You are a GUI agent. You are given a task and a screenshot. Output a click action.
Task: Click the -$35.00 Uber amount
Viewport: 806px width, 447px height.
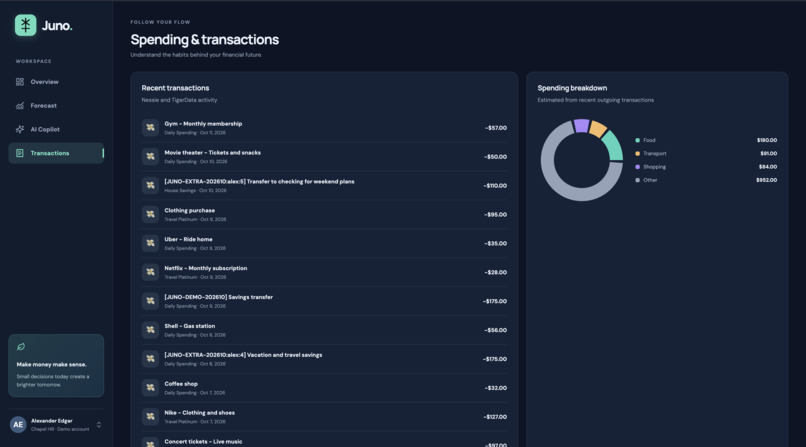[x=496, y=244]
